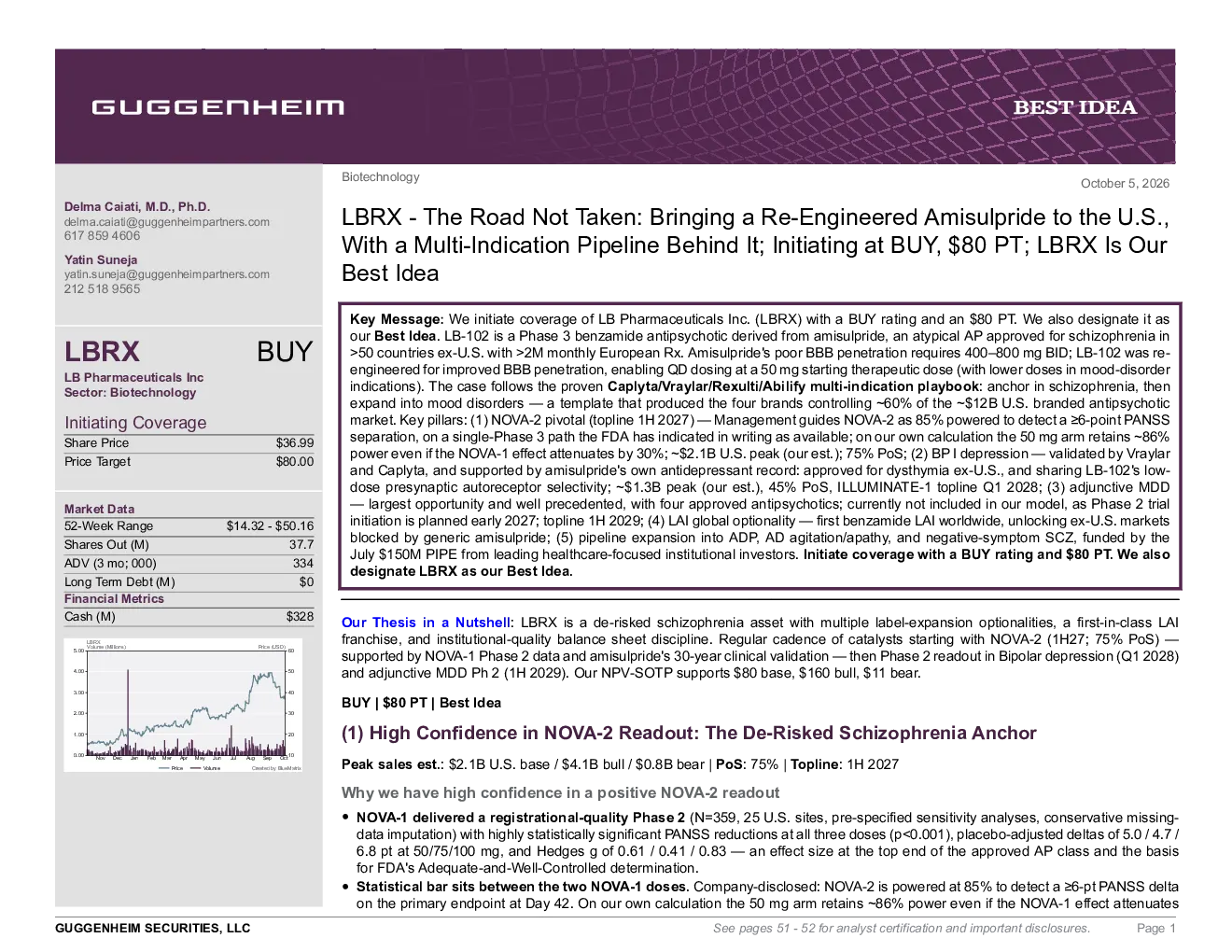Click heading "(1) High Confidence in NOVA-2 Readout"
The image size is (1232, 952).
point(689,733)
